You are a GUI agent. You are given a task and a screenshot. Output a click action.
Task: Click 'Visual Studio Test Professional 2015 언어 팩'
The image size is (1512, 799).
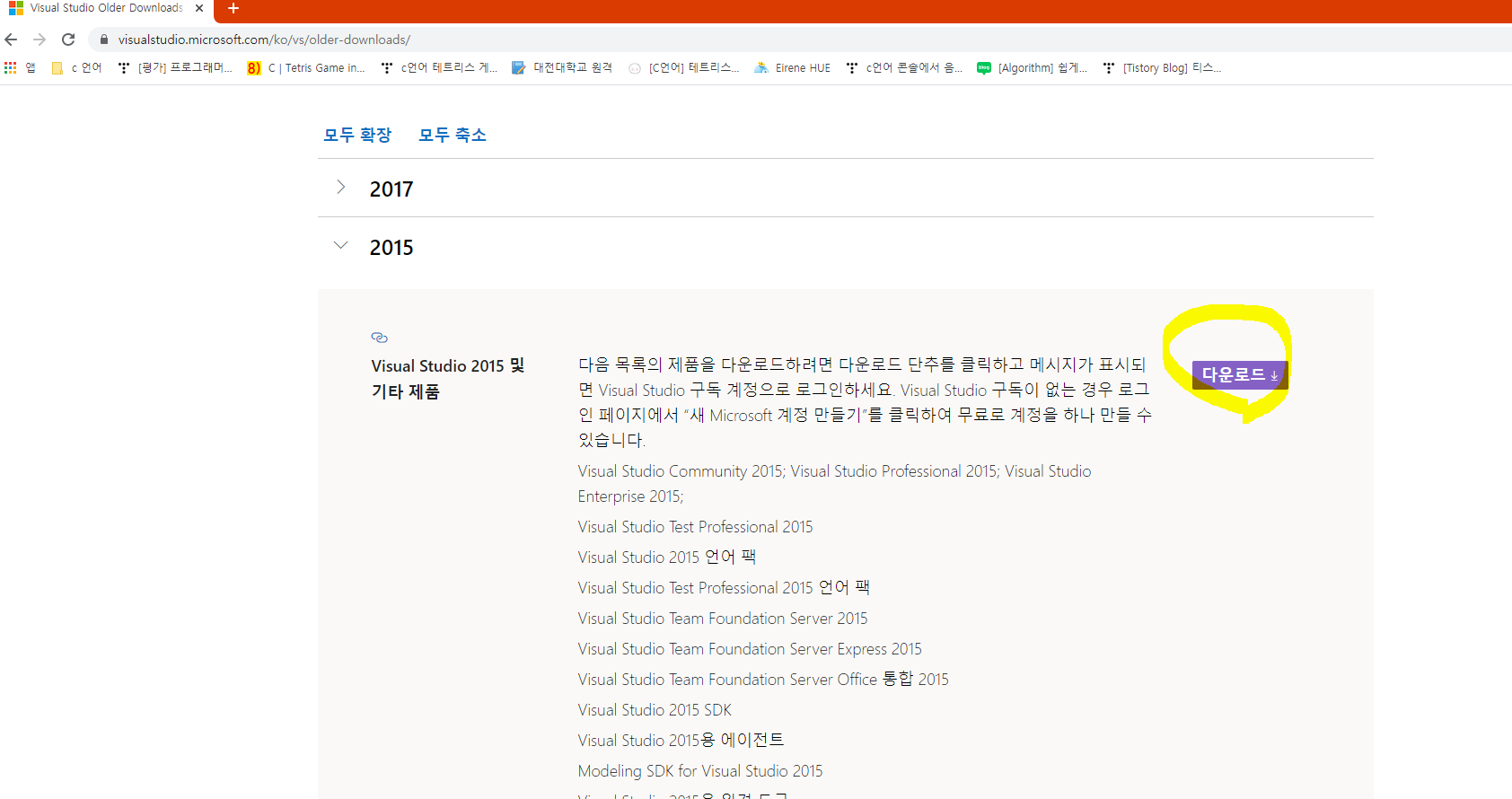724,588
